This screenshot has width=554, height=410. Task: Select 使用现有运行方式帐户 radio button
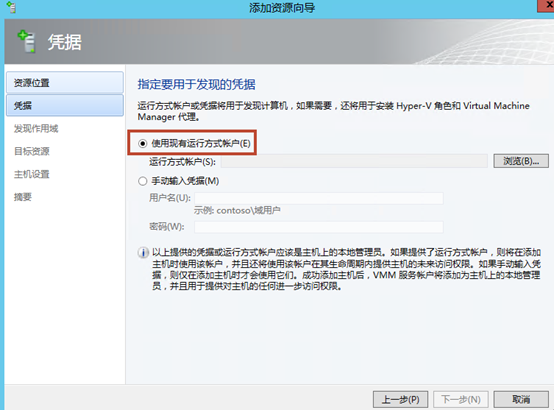pyautogui.click(x=142, y=144)
